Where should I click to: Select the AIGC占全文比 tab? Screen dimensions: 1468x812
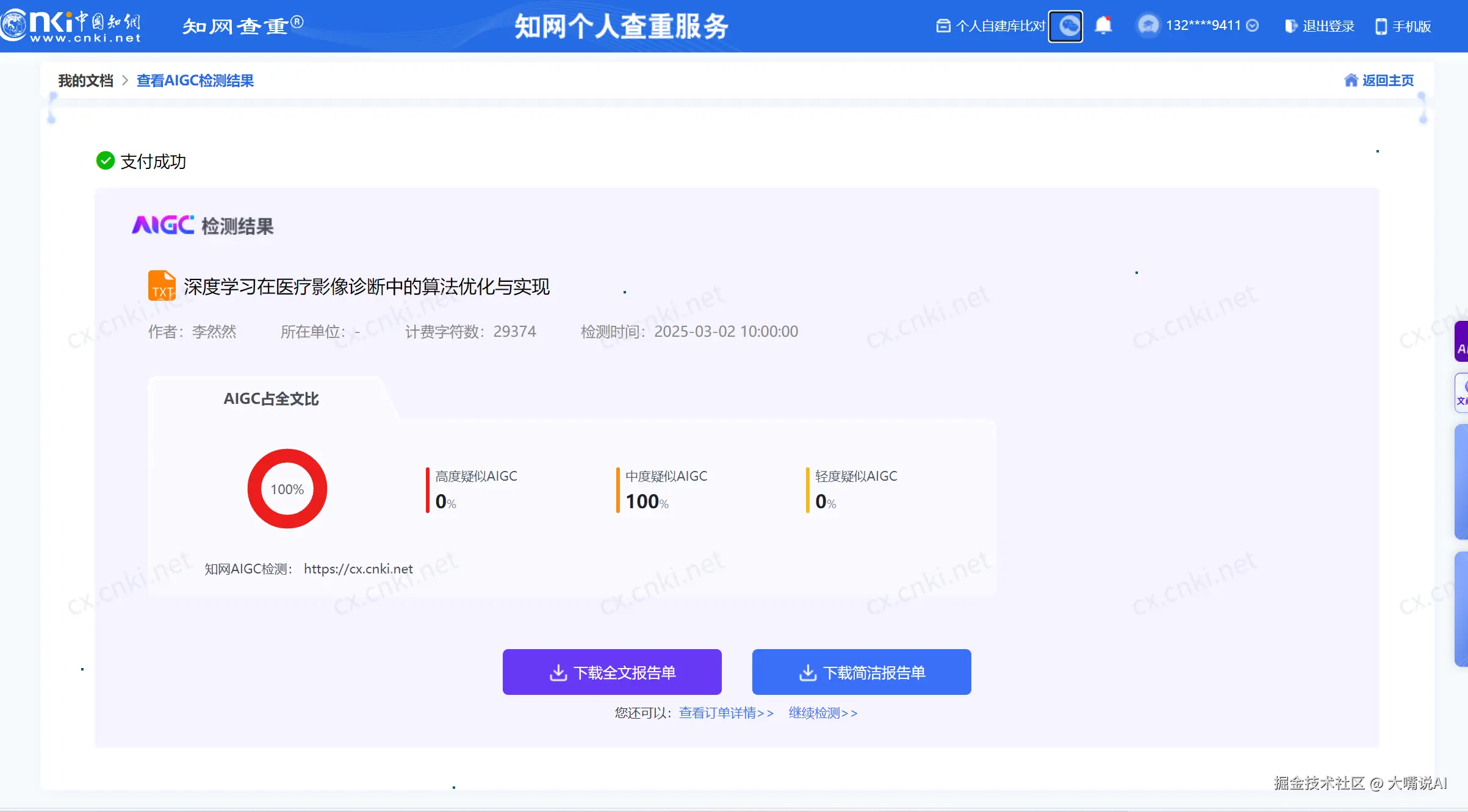coord(271,399)
